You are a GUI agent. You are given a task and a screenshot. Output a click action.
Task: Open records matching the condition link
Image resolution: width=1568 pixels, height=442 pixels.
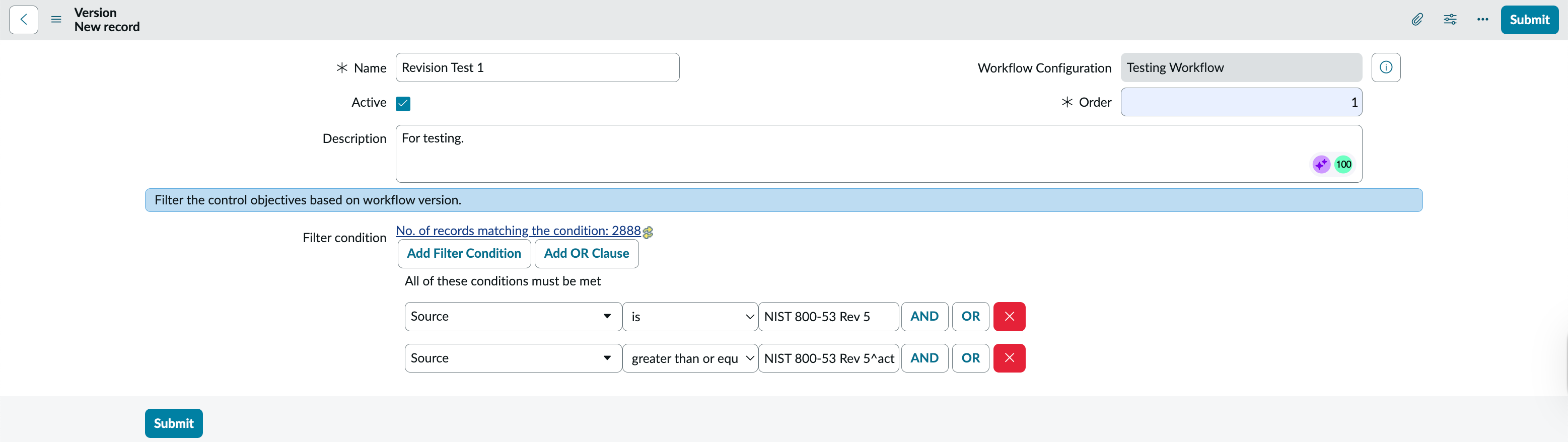[518, 231]
